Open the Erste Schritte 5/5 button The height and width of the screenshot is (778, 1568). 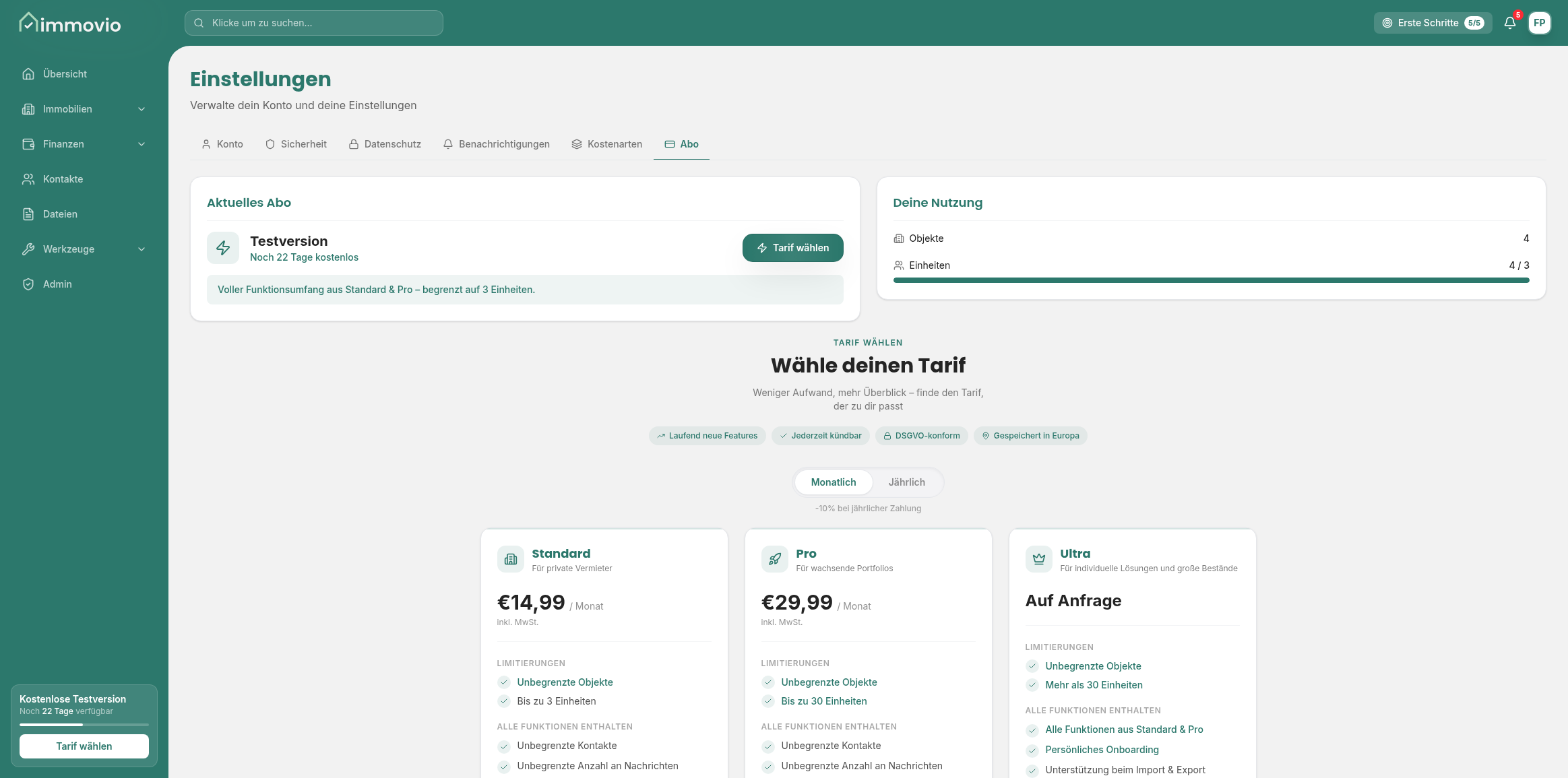1433,23
